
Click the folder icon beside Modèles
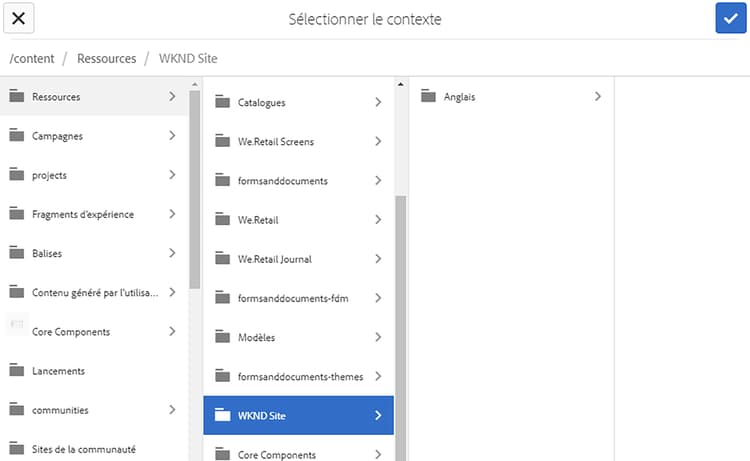[222, 338]
